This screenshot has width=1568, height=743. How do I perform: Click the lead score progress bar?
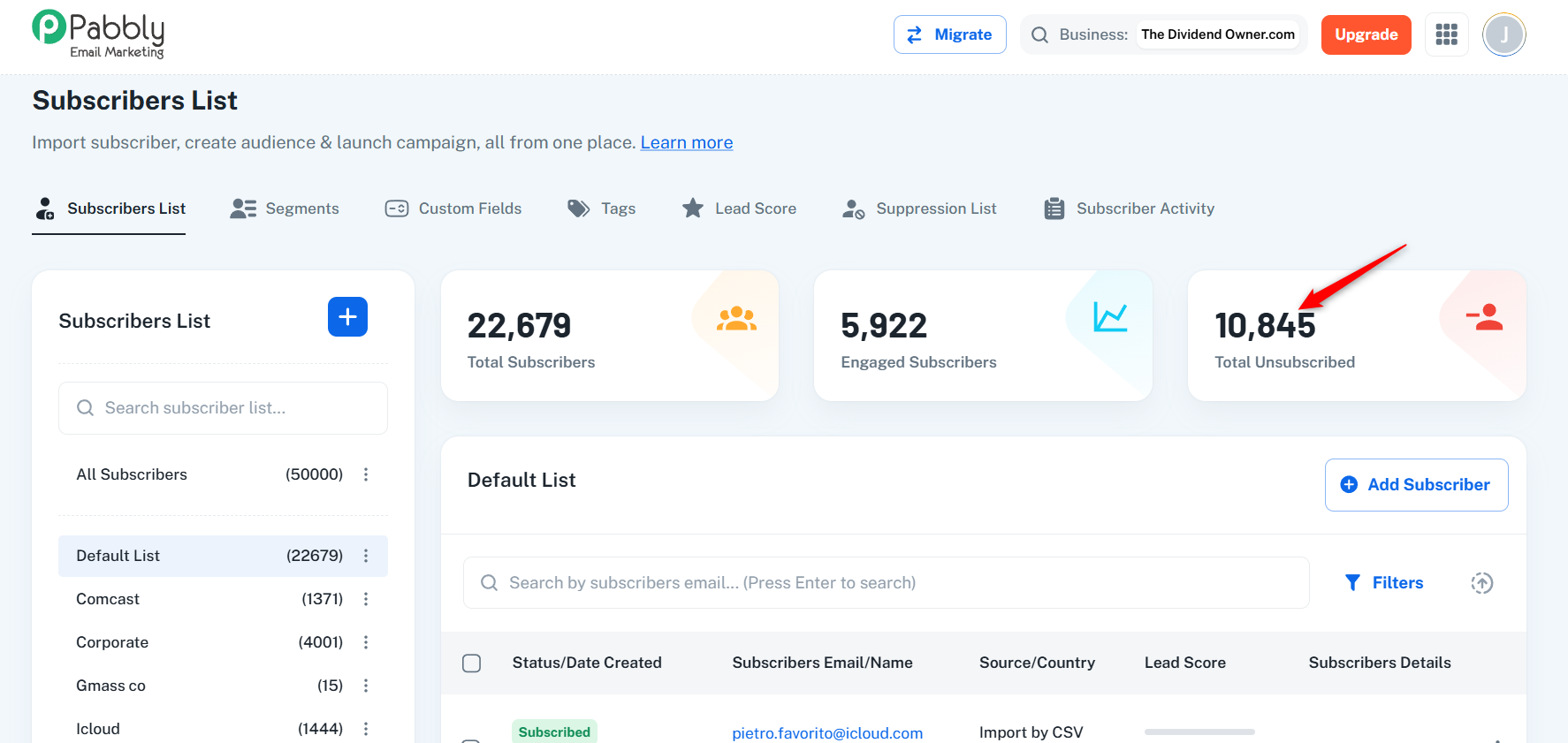click(1199, 732)
